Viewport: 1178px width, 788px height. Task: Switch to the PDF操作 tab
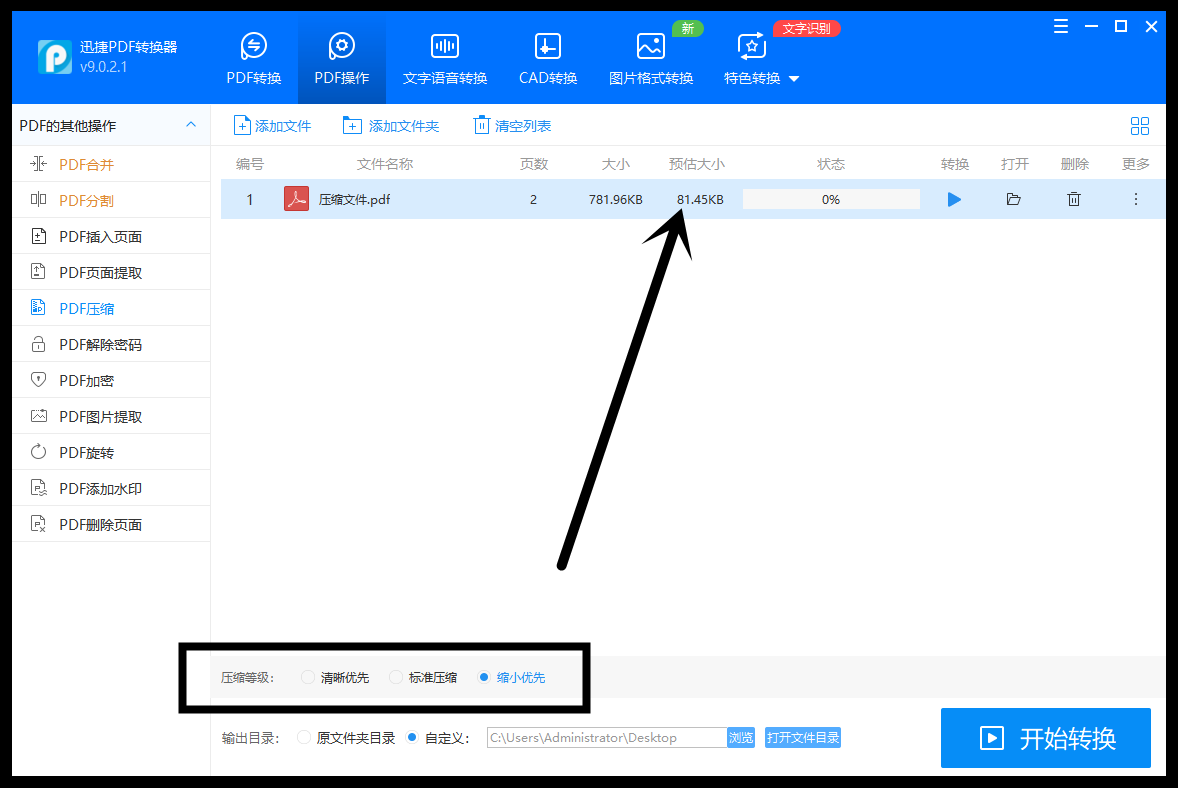(342, 59)
